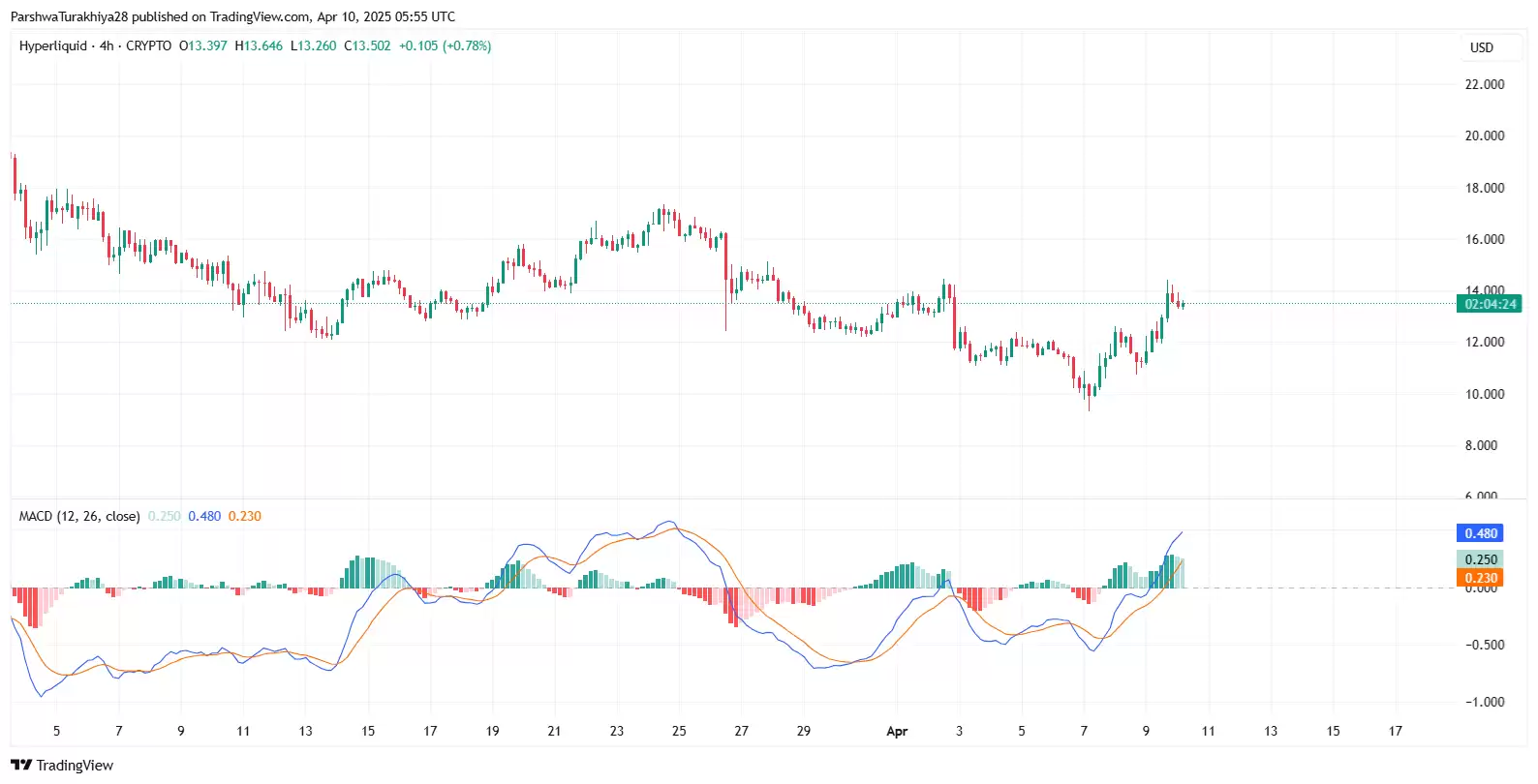Click the +0.105 (+0.78%) change value

pyautogui.click(x=445, y=45)
